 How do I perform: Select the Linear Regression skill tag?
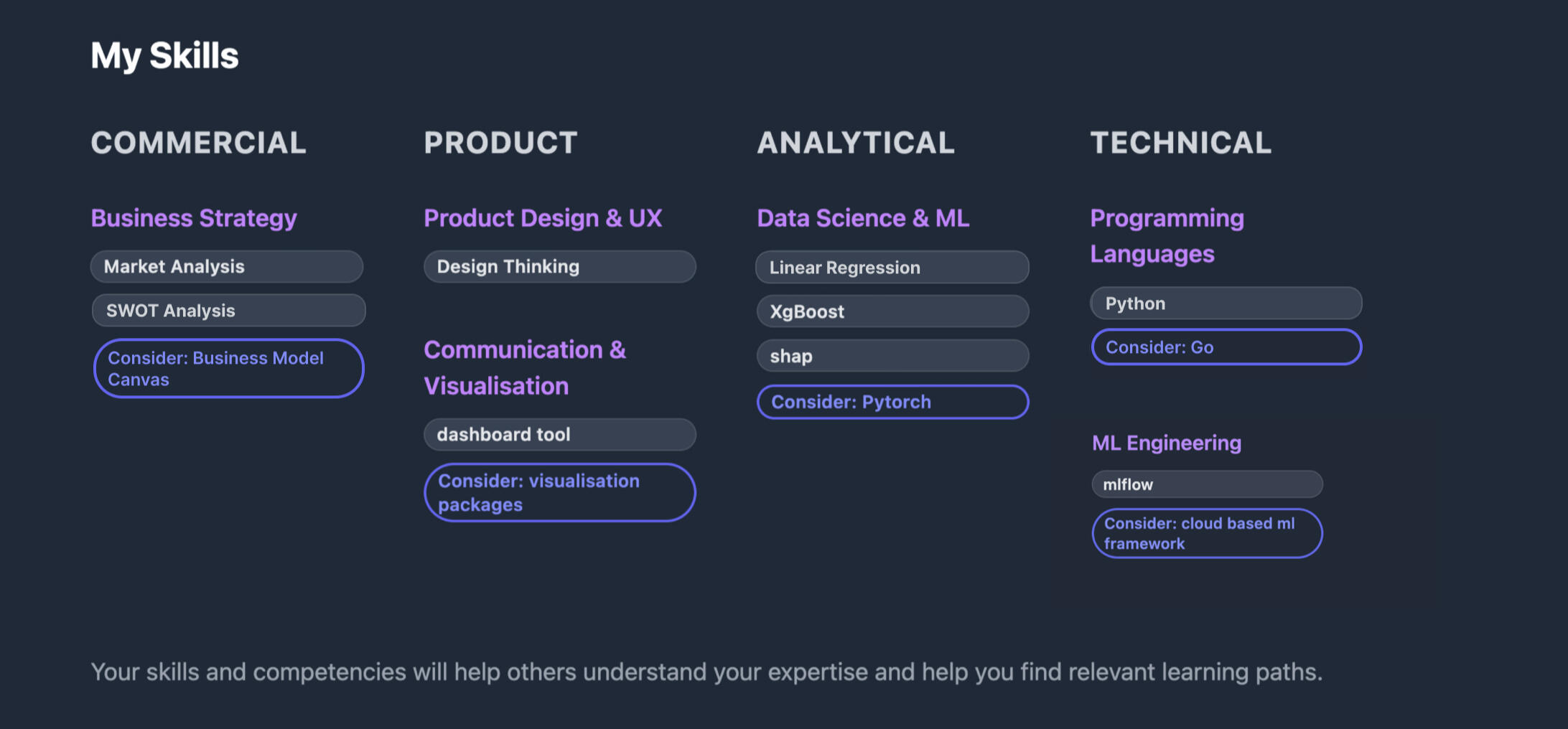tap(892, 268)
